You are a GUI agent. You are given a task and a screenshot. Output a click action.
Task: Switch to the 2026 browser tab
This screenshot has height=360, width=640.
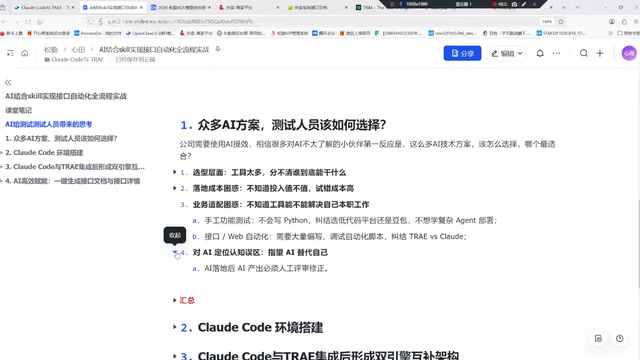point(181,7)
